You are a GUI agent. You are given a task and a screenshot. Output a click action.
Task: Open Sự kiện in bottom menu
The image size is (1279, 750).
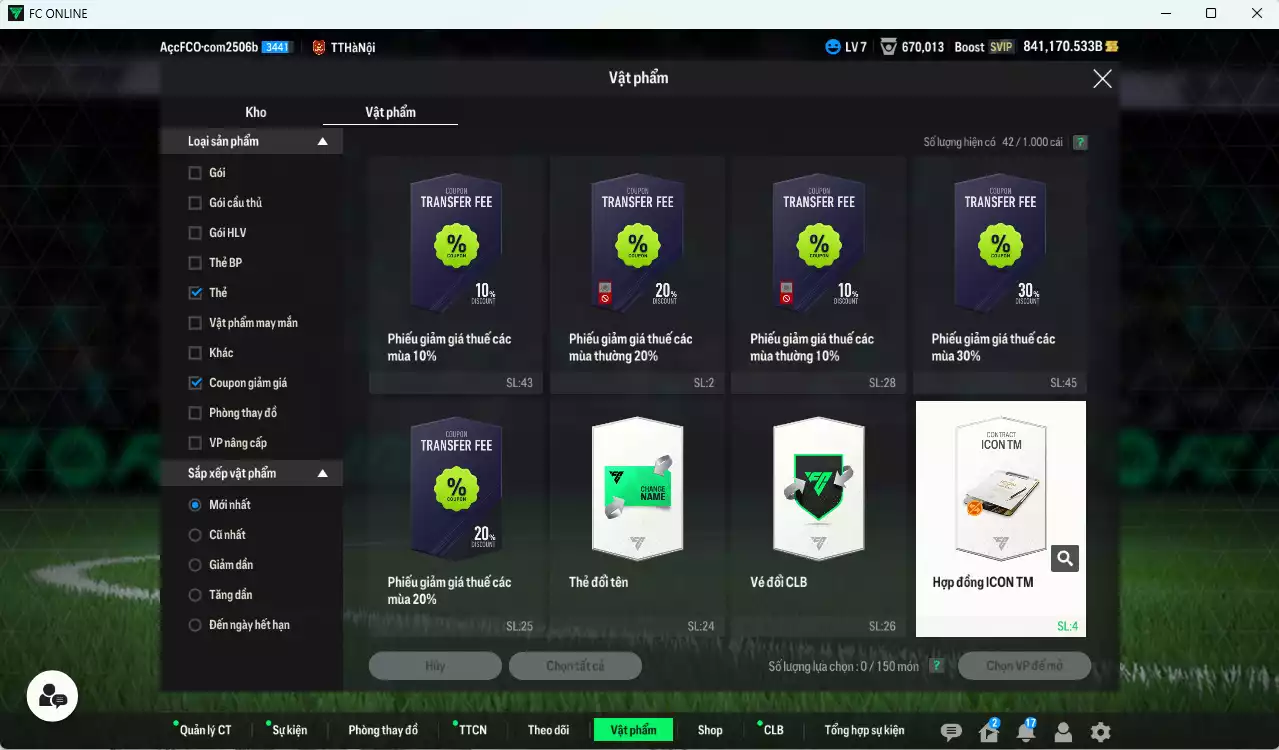tap(290, 730)
